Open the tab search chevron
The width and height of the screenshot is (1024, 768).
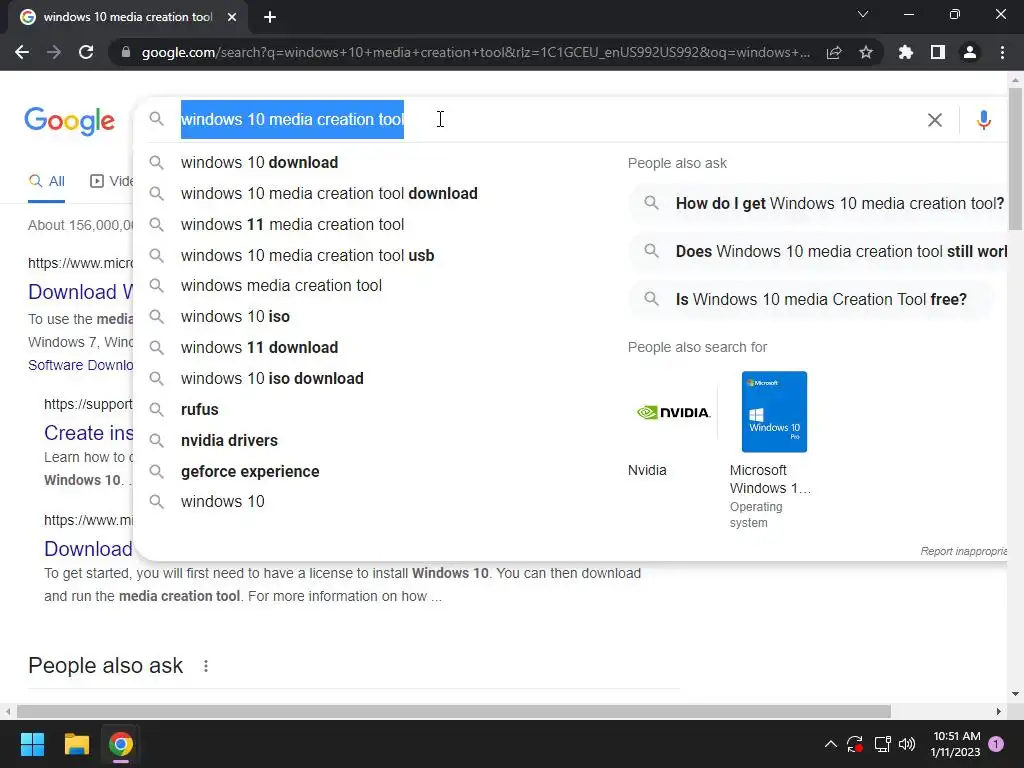click(x=863, y=14)
